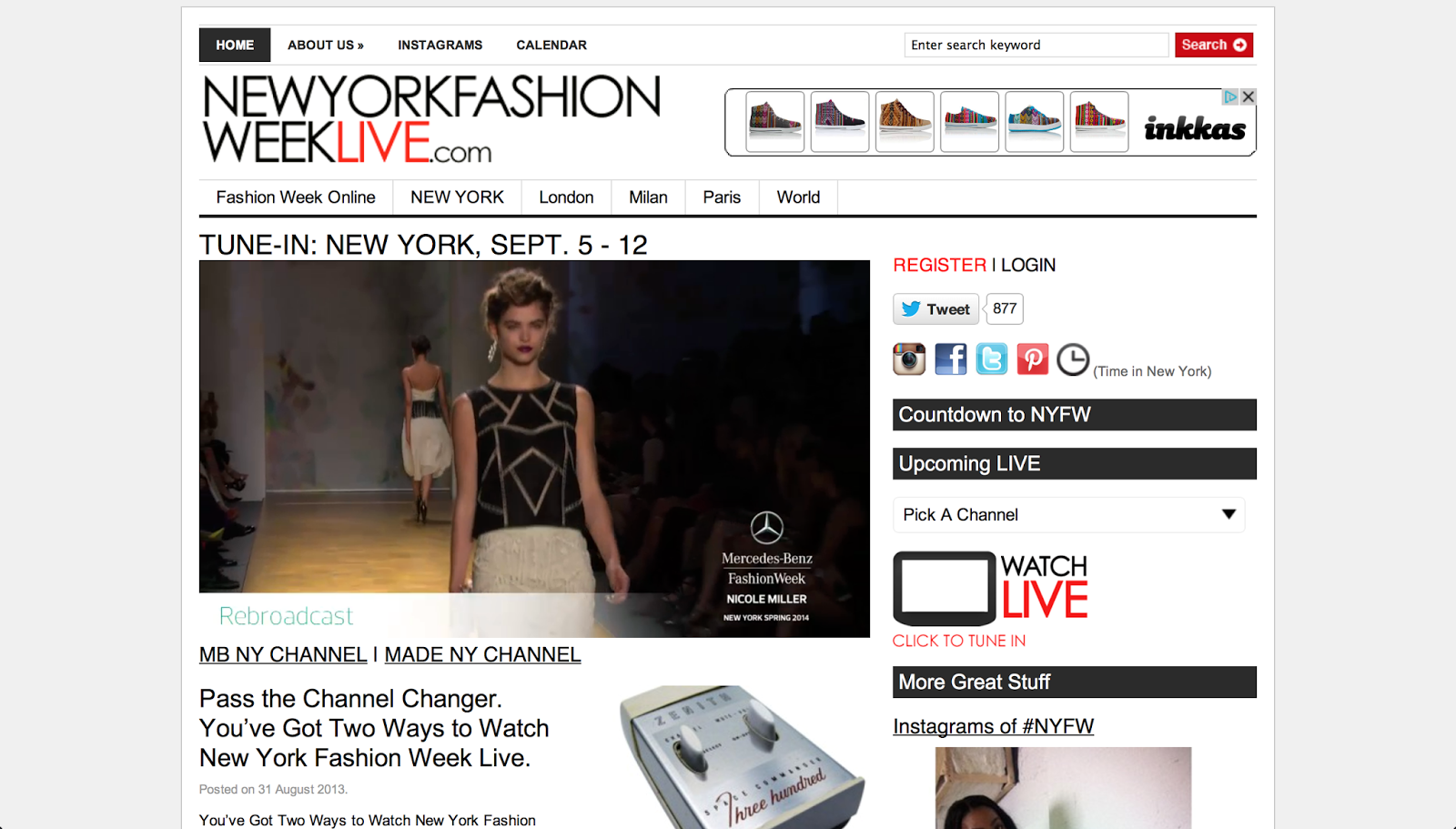Select the World tab
The width and height of the screenshot is (1456, 829).
point(798,197)
